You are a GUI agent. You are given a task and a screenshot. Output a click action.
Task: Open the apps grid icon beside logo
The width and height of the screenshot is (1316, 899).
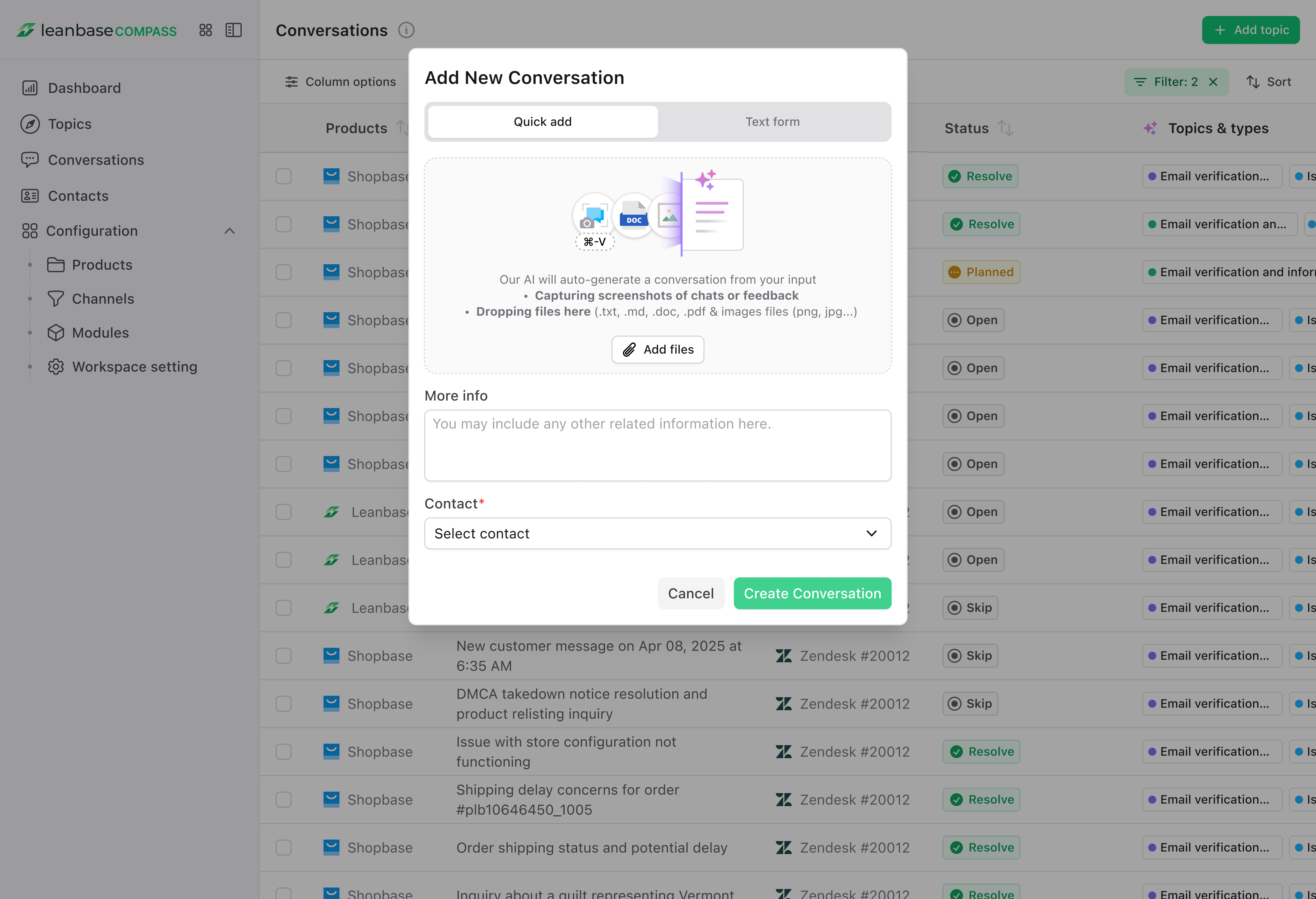coord(205,30)
